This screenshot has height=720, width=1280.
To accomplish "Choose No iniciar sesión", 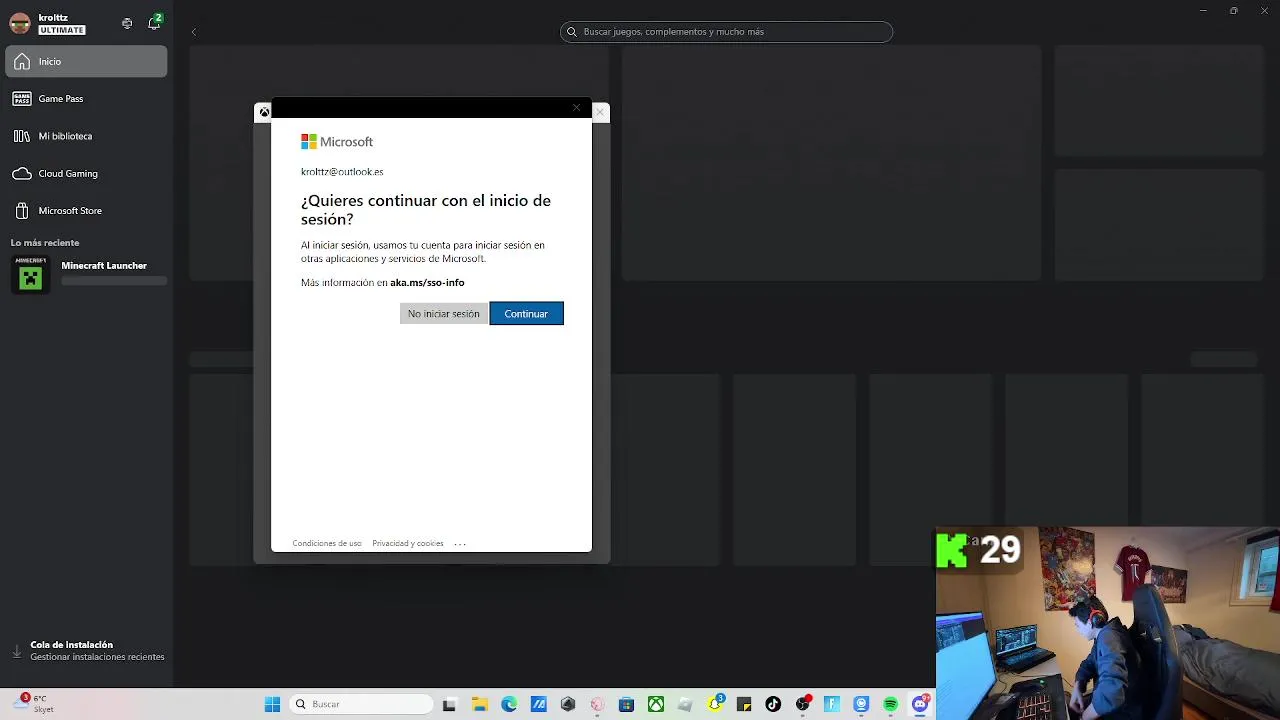I will point(444,314).
